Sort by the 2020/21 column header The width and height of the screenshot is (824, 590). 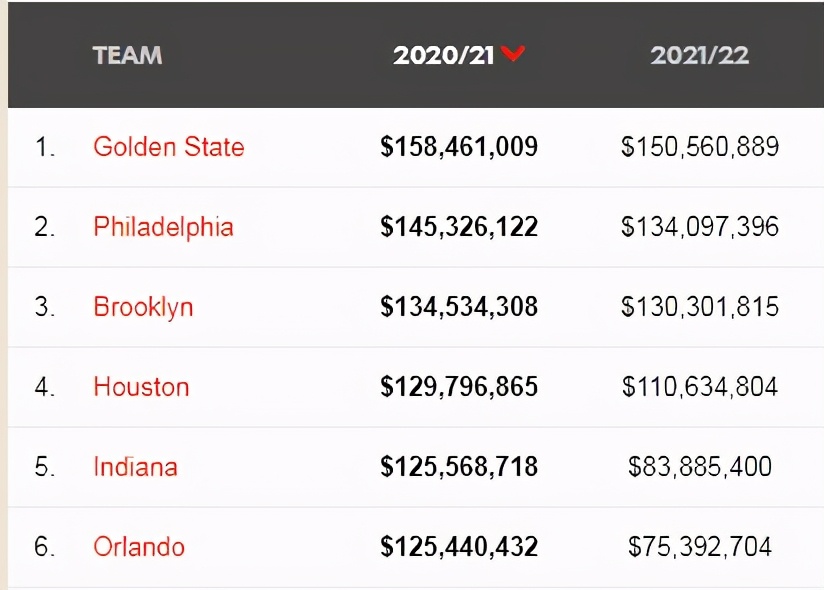pos(444,55)
